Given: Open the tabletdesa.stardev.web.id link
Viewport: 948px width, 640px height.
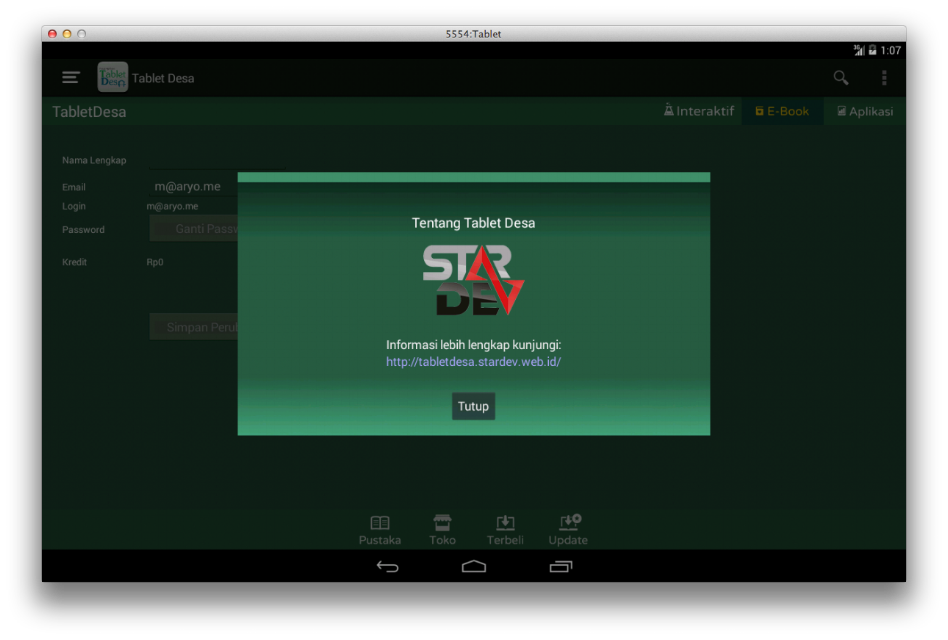Looking at the screenshot, I should click(473, 361).
